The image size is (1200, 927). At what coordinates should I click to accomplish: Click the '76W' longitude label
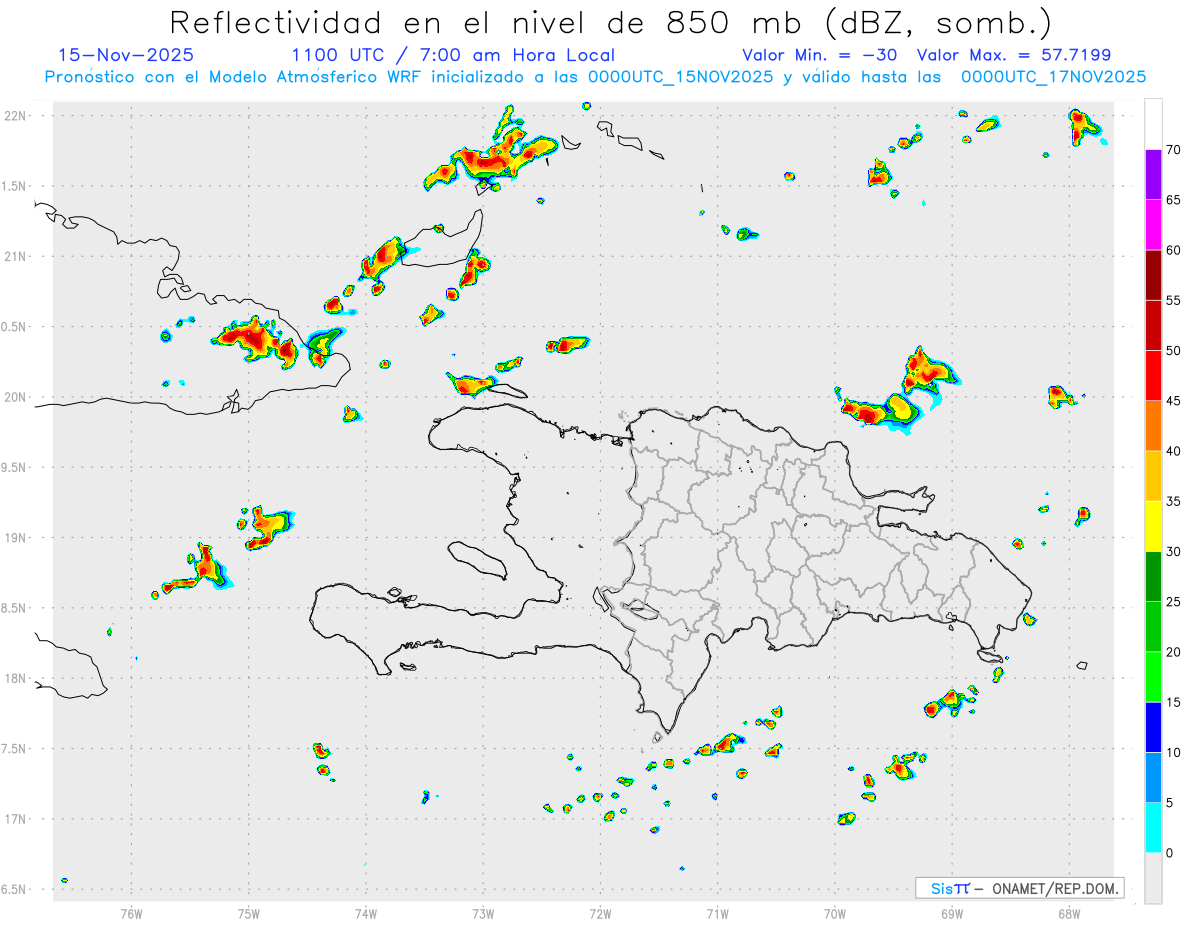(131, 913)
